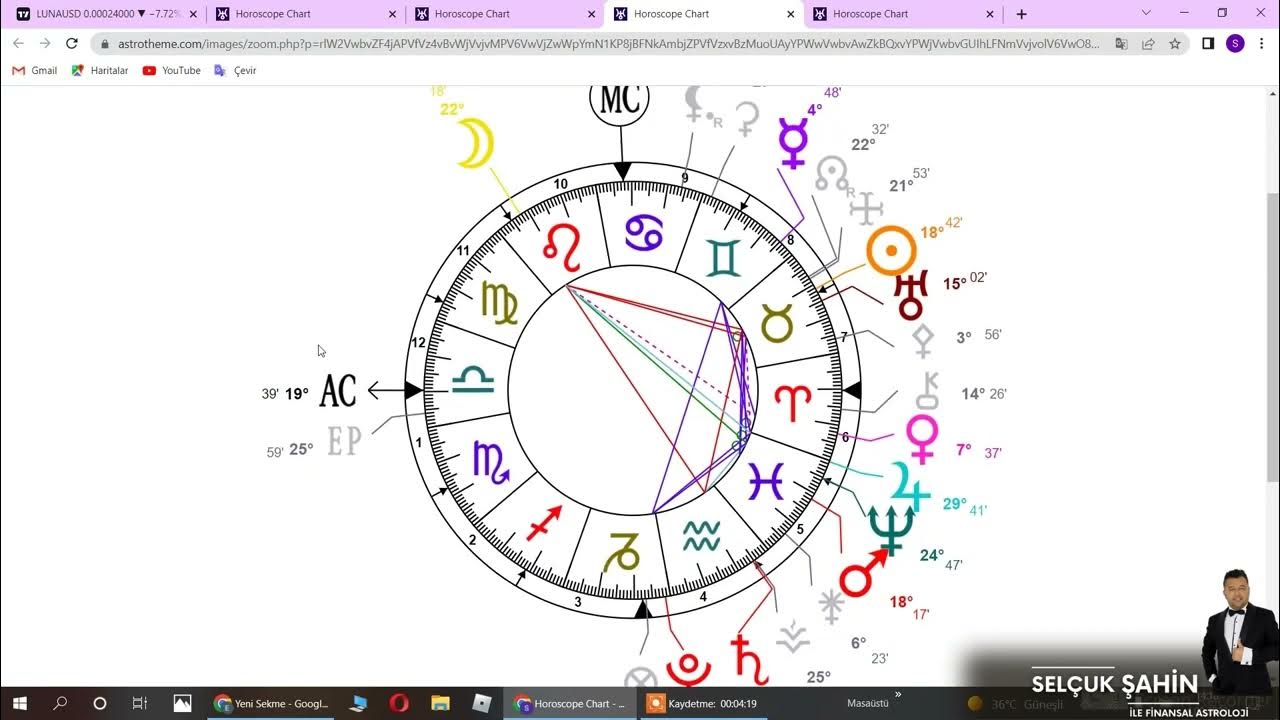1280x720 pixels.
Task: Open the Haritalar bookmark
Action: click(100, 71)
